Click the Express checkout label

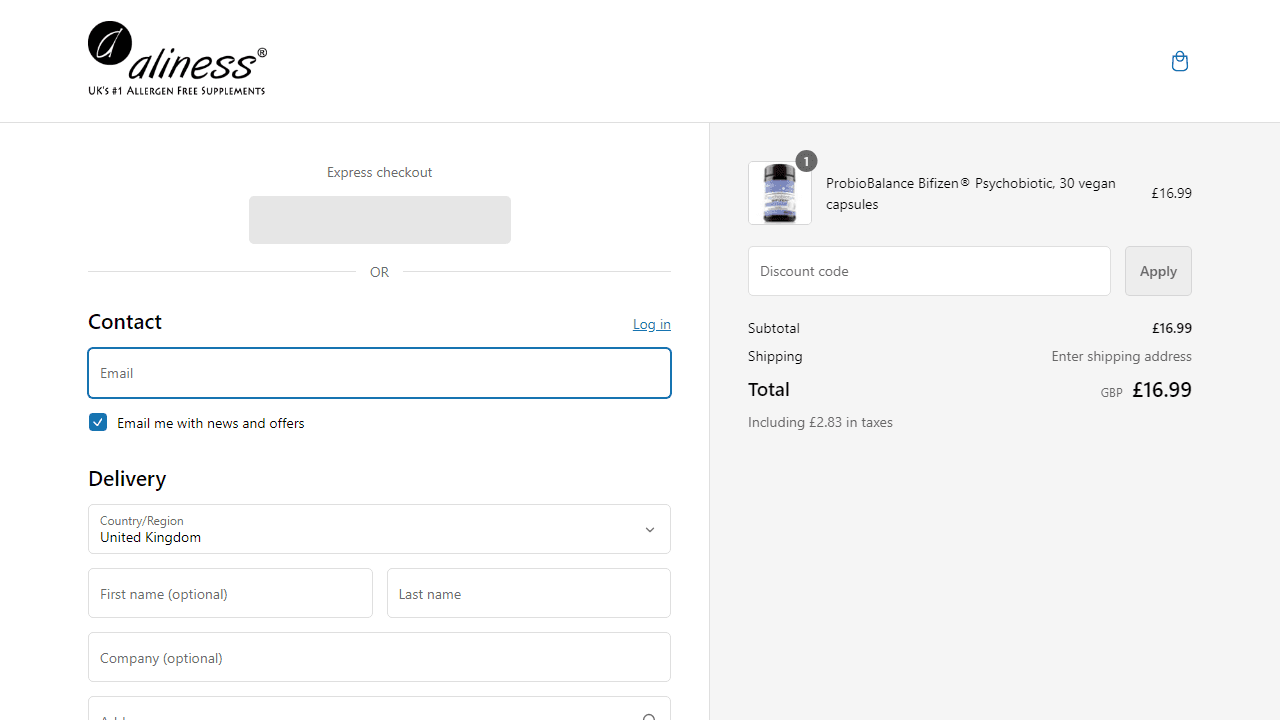379,172
